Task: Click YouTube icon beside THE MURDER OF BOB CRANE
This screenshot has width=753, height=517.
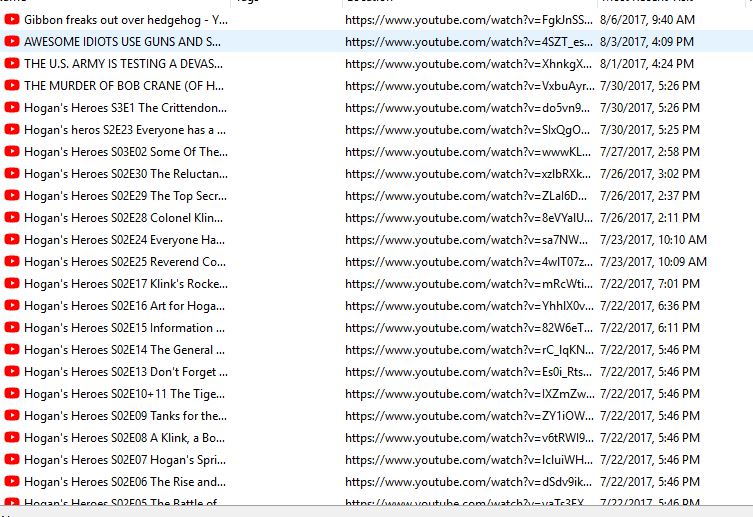Action: point(12,85)
